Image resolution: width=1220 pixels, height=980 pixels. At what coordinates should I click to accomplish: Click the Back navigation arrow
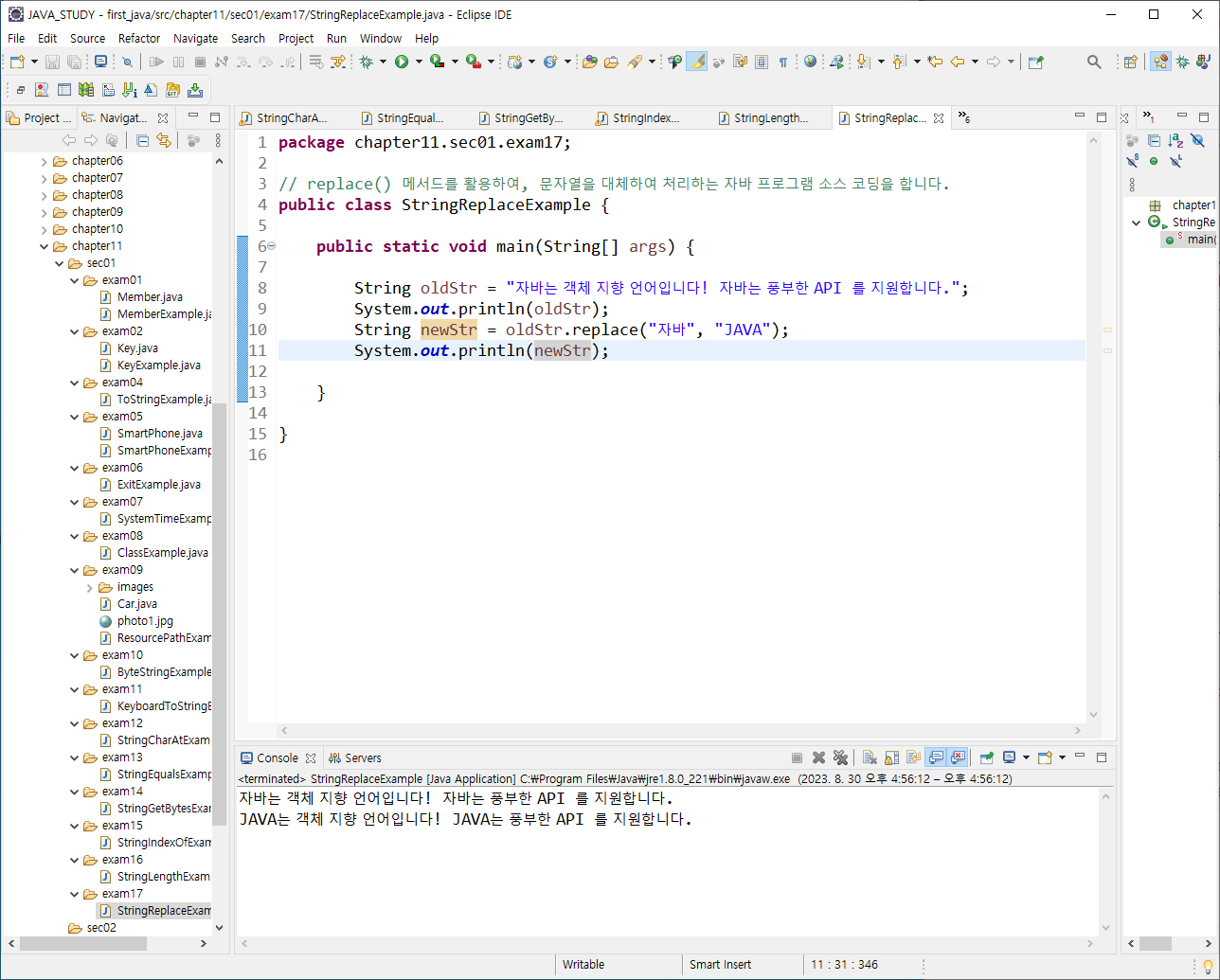958,62
